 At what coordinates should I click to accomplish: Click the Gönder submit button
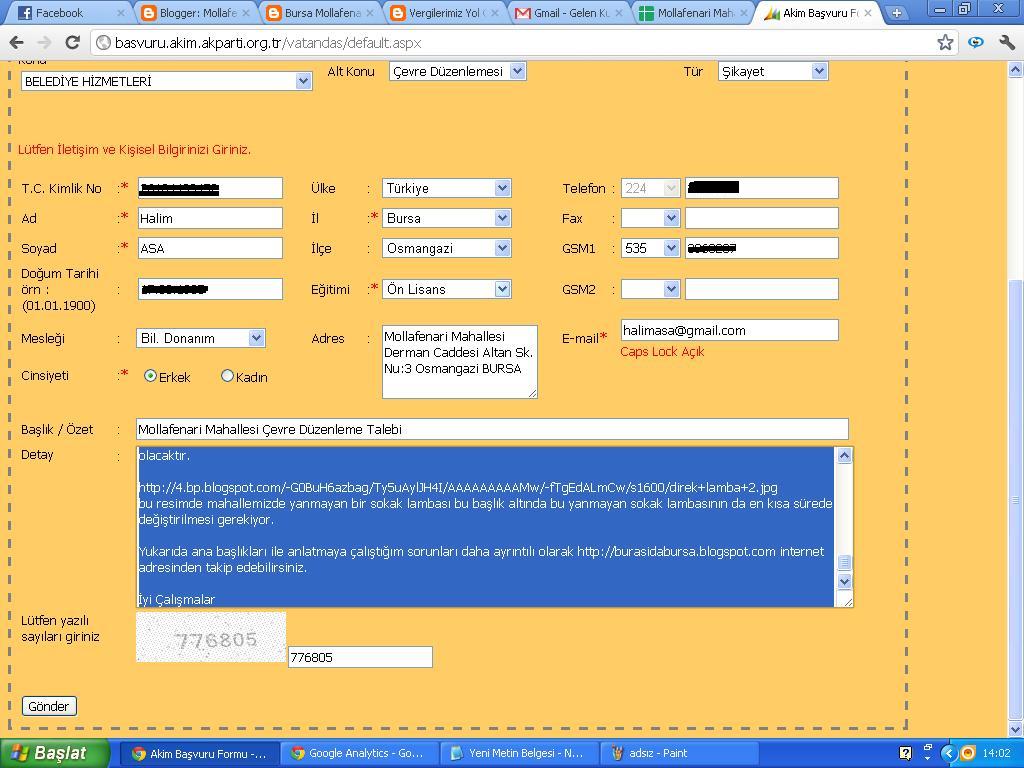(49, 706)
